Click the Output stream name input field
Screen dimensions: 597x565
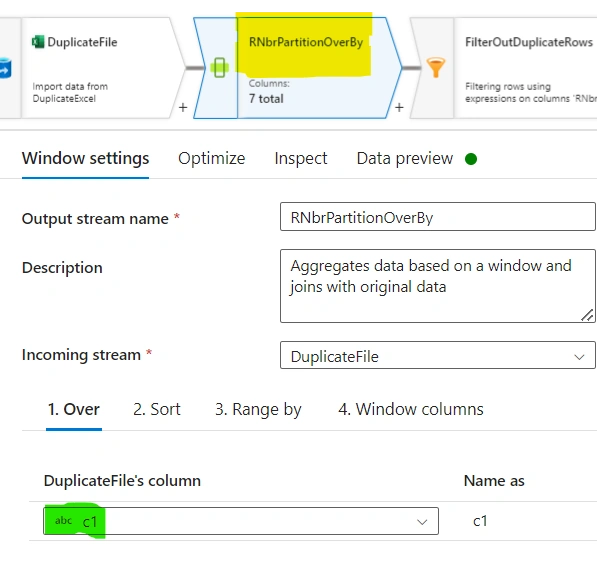pyautogui.click(x=438, y=217)
